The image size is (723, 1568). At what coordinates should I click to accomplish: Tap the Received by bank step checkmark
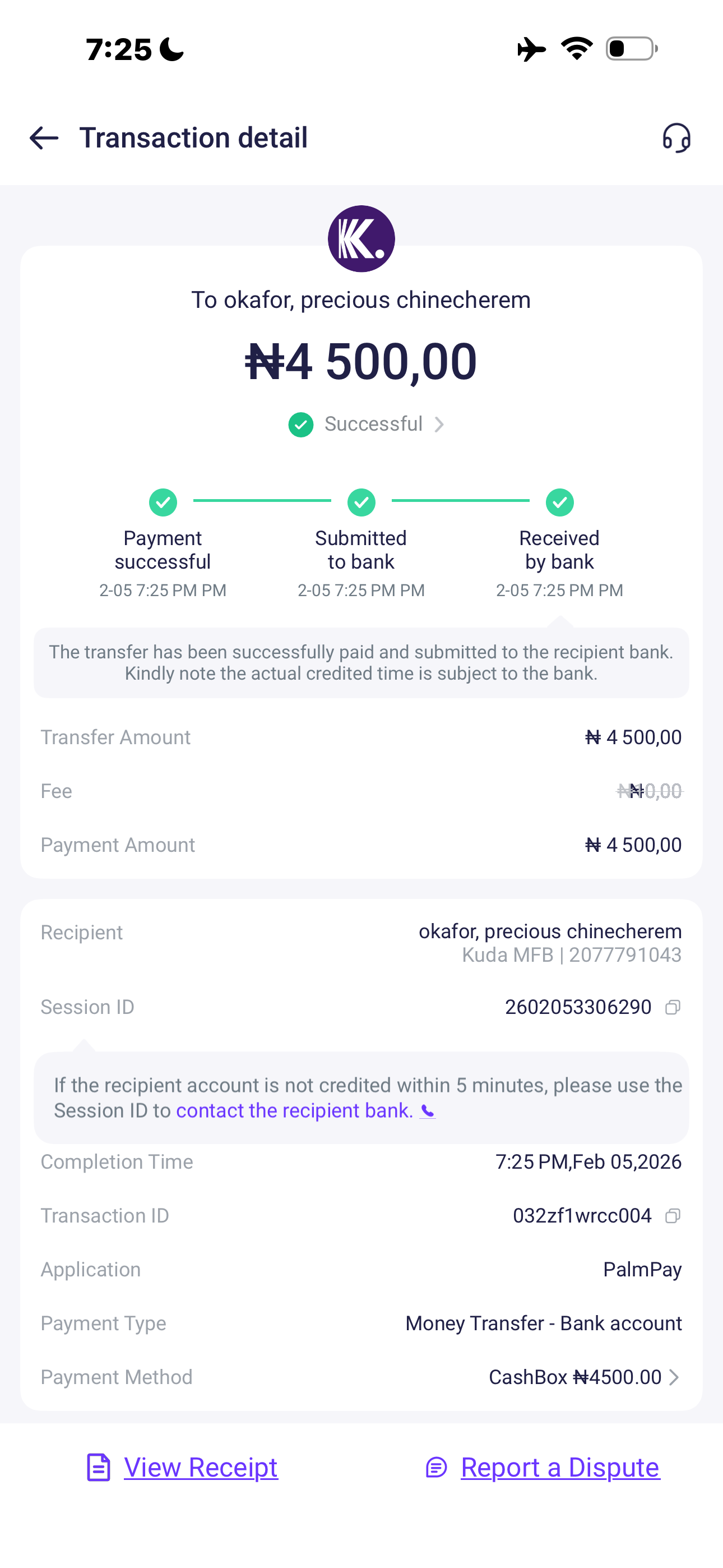point(559,502)
